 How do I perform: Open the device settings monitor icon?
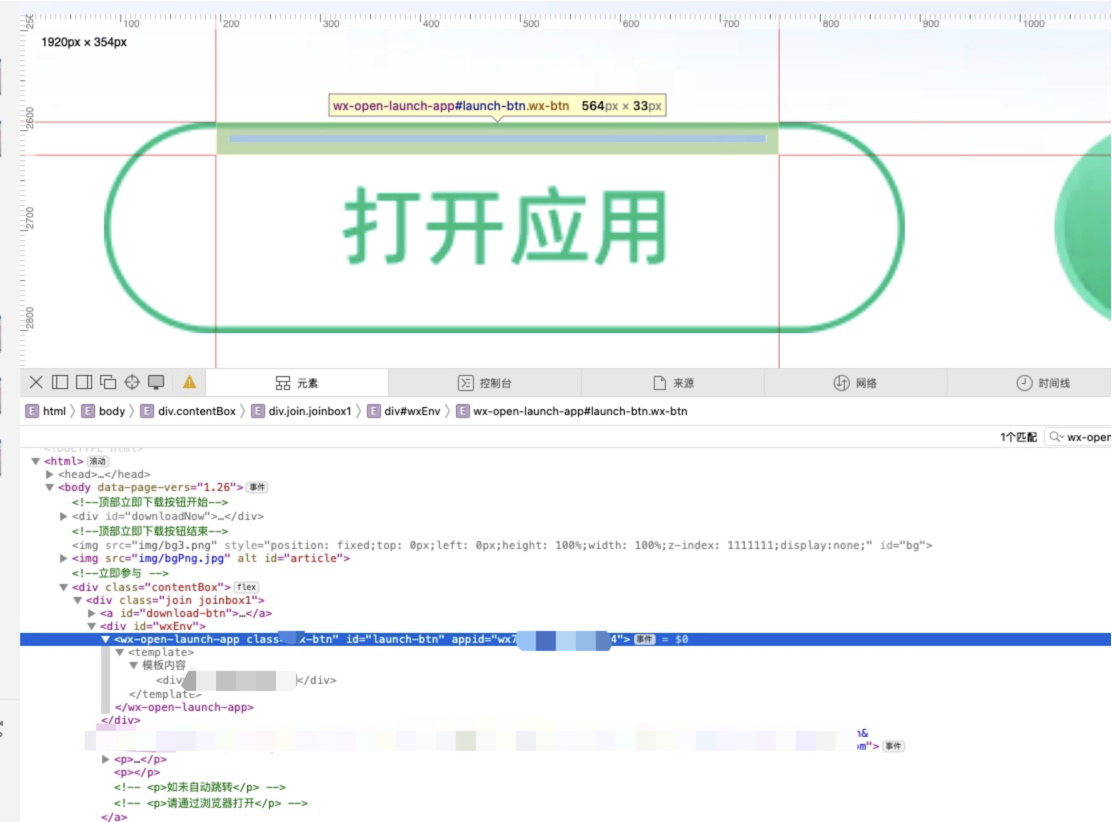pyautogui.click(x=156, y=382)
